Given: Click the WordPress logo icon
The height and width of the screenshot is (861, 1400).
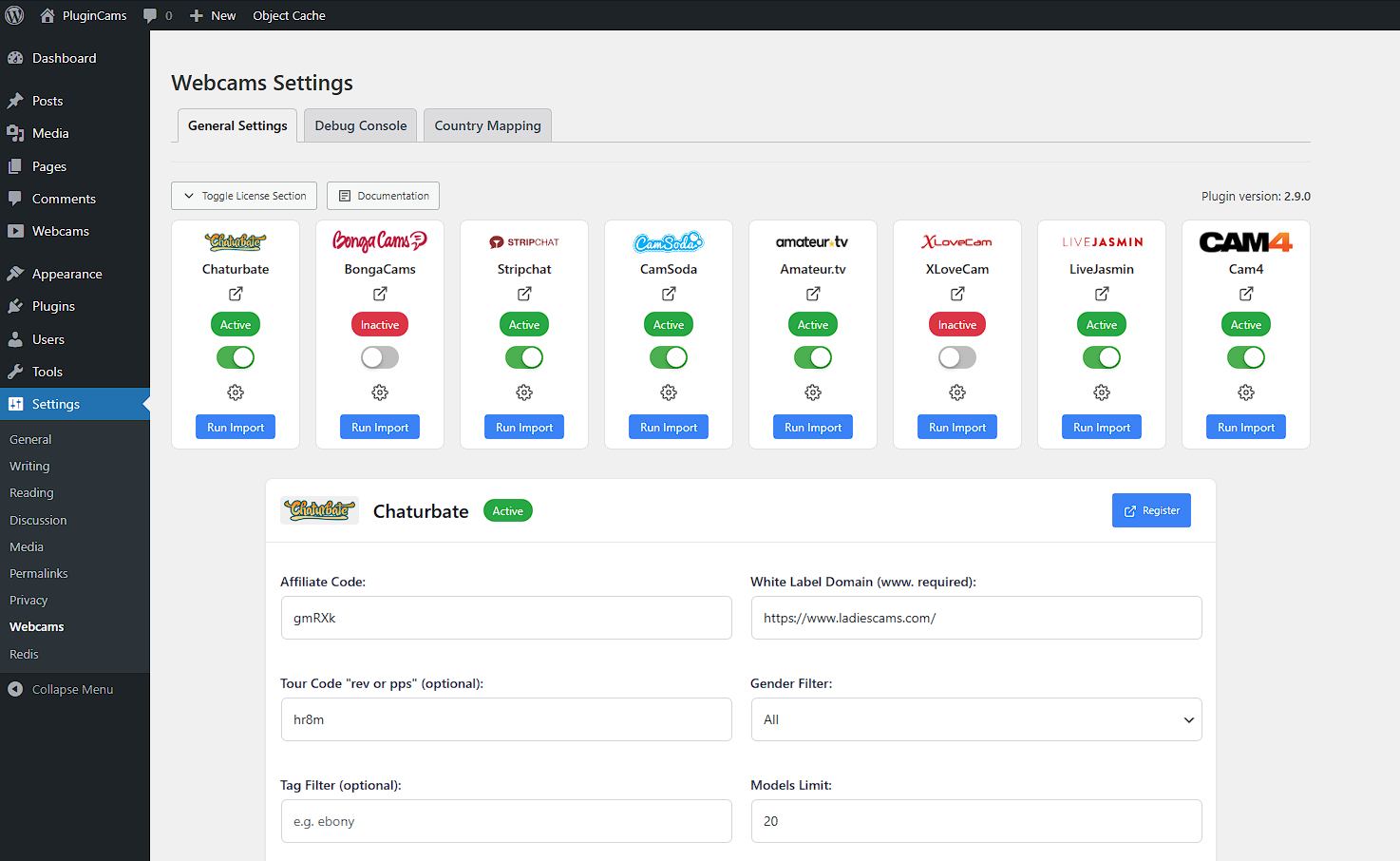Looking at the screenshot, I should coord(15,15).
